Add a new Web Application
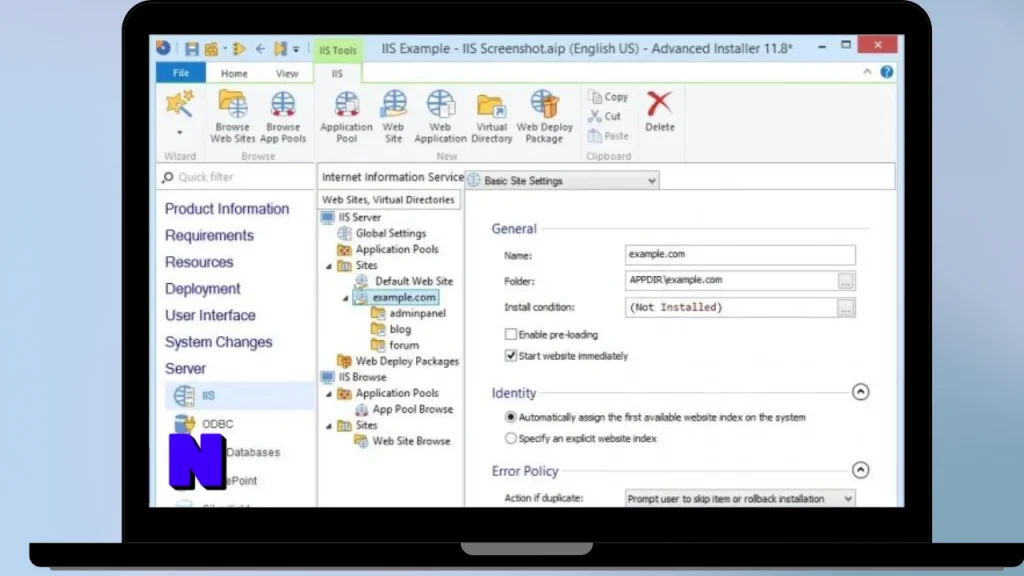1024x576 pixels. coord(440,116)
